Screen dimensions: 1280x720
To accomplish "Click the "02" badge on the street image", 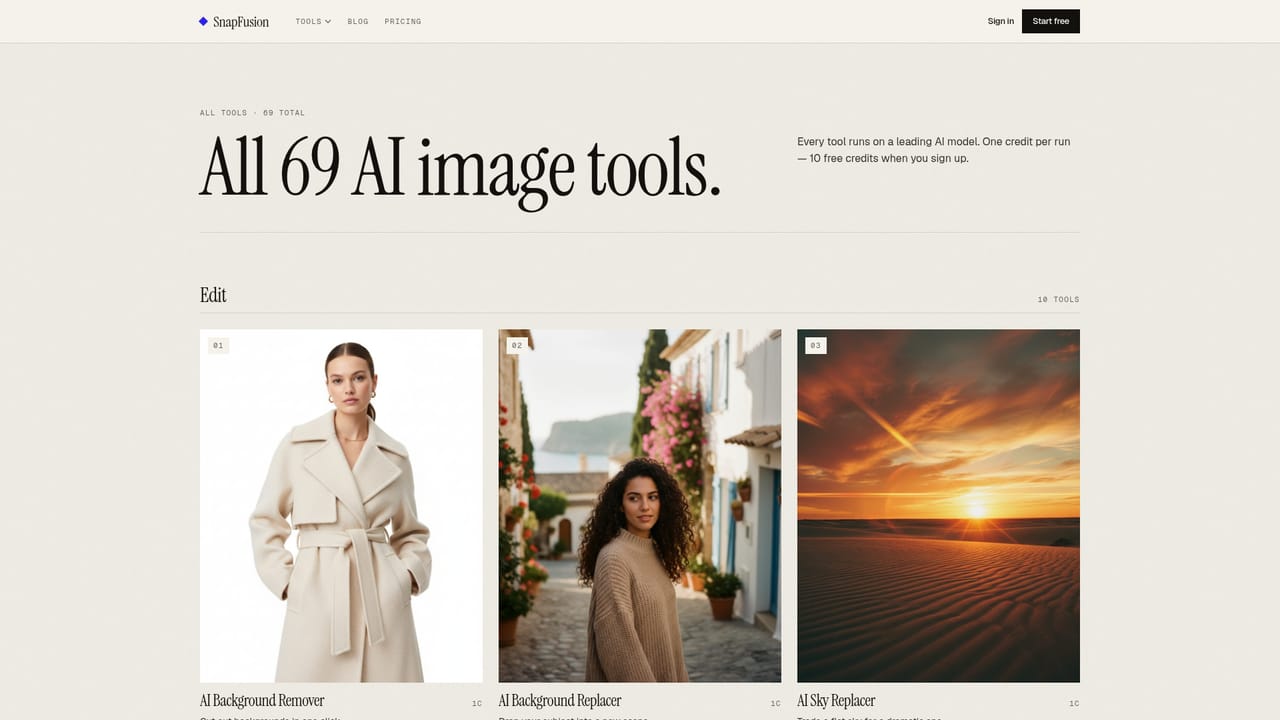I will (516, 345).
